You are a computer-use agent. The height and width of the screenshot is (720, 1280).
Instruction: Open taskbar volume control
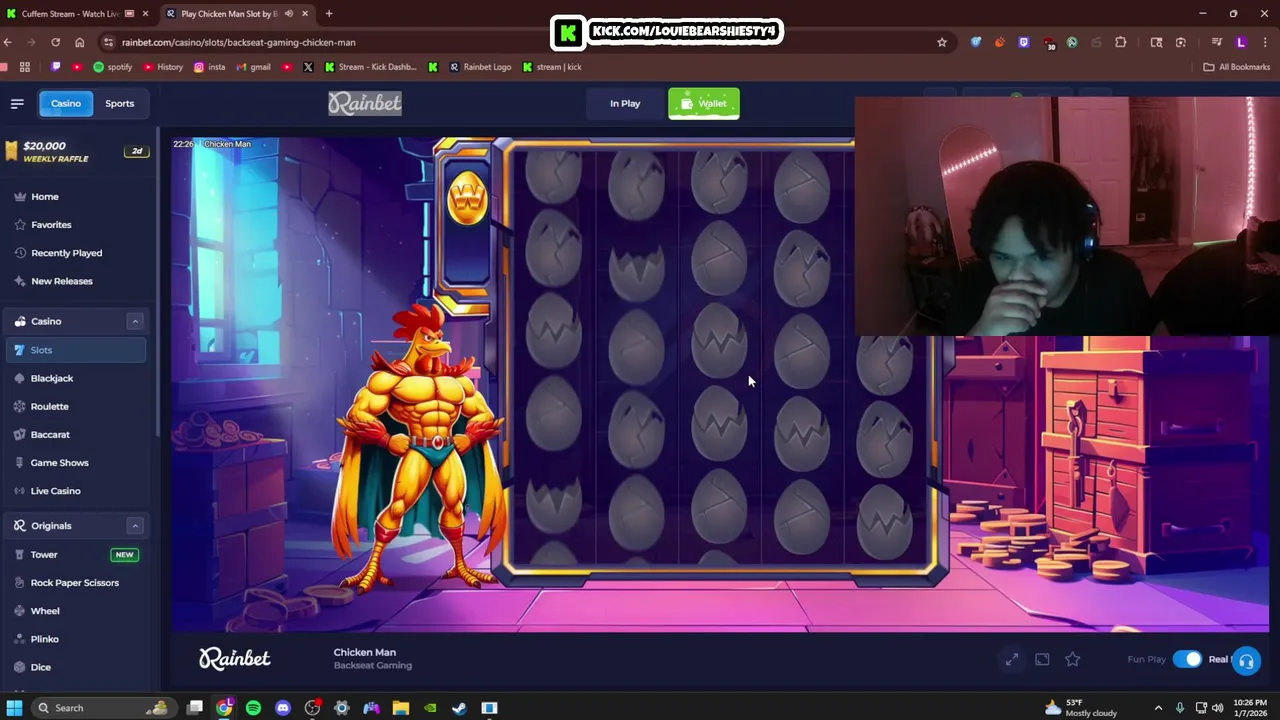pos(1217,708)
